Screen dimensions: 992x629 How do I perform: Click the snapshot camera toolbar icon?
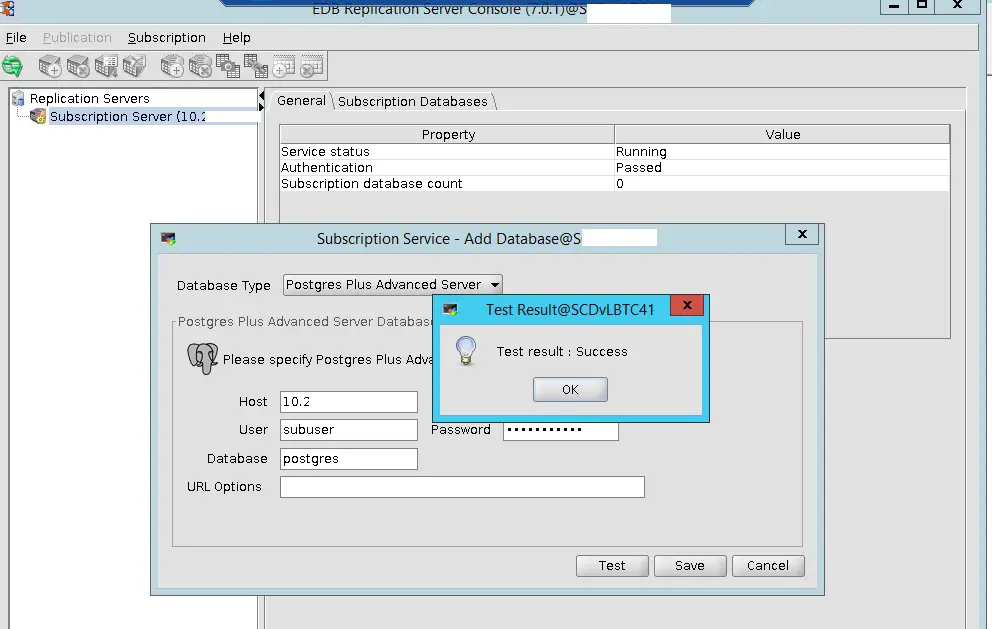228,66
